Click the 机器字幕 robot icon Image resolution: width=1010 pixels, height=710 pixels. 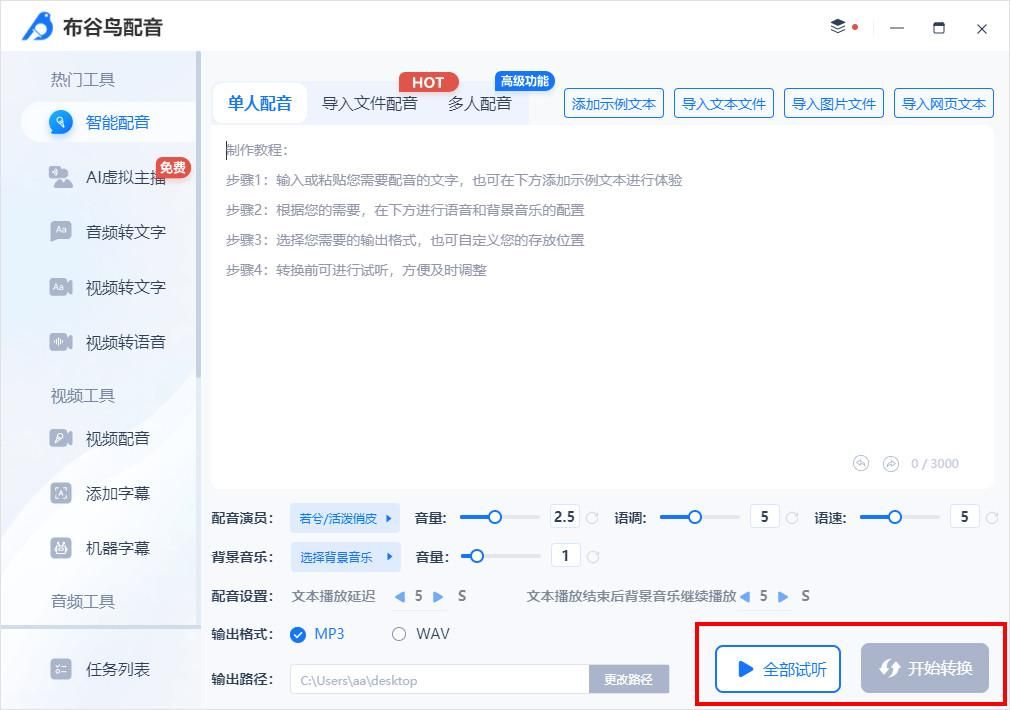pos(61,548)
